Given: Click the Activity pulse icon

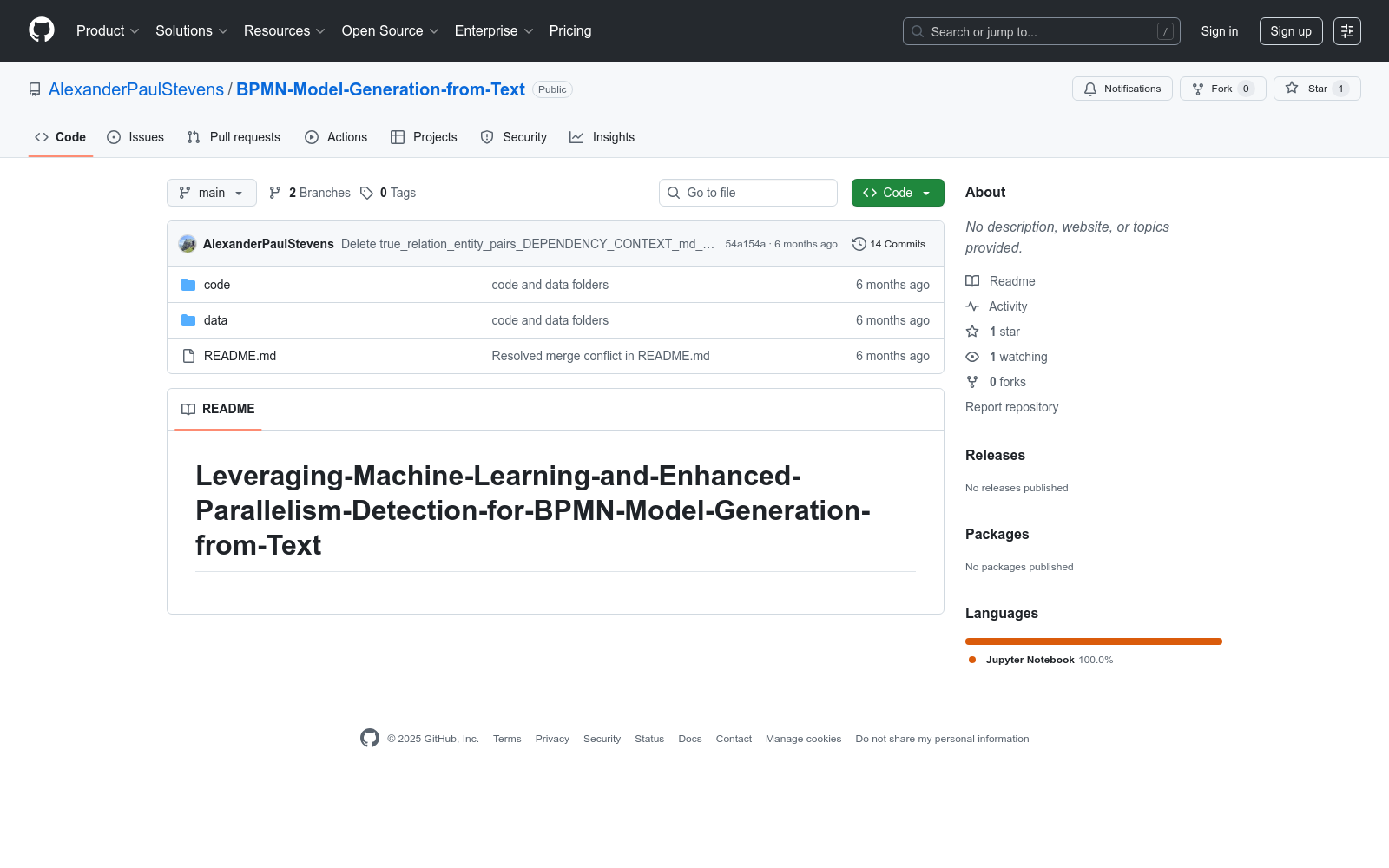Looking at the screenshot, I should pos(972,306).
